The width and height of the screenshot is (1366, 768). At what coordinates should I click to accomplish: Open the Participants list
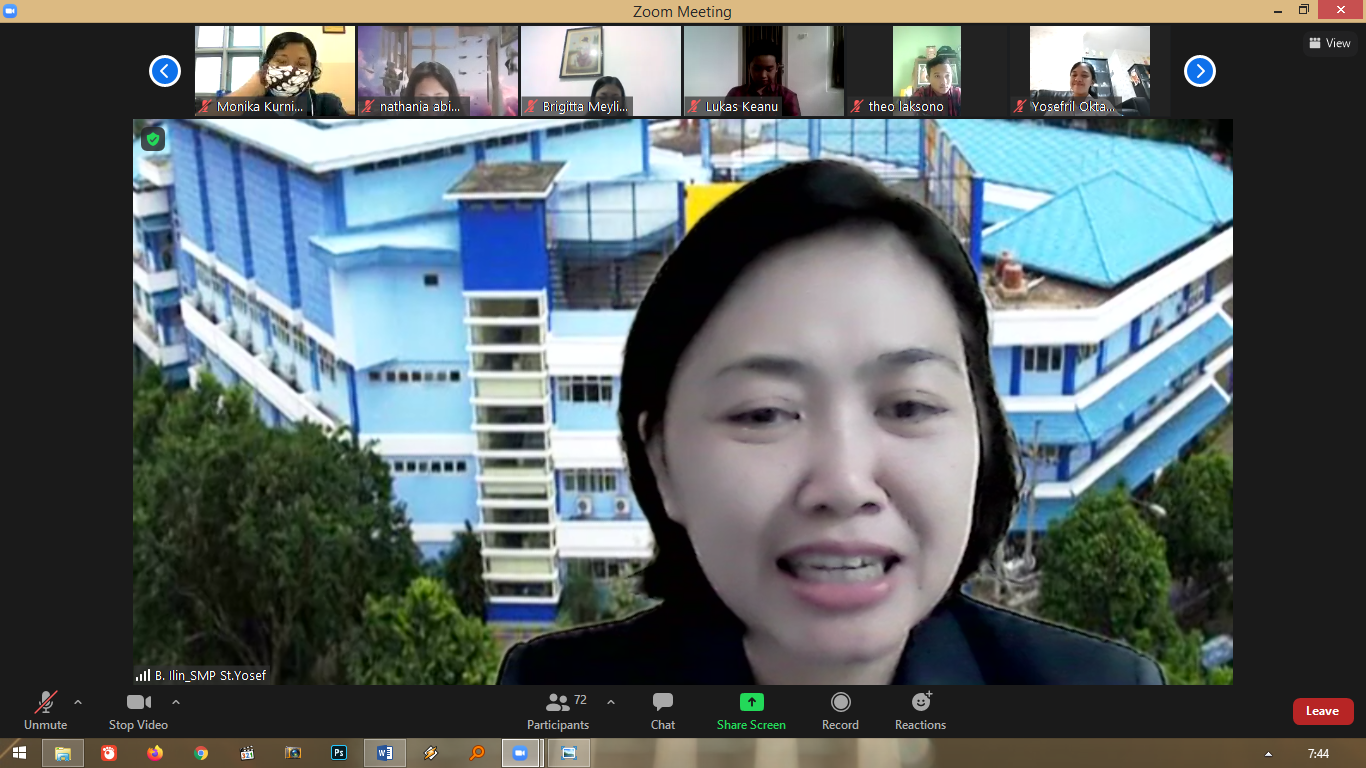pos(558,703)
